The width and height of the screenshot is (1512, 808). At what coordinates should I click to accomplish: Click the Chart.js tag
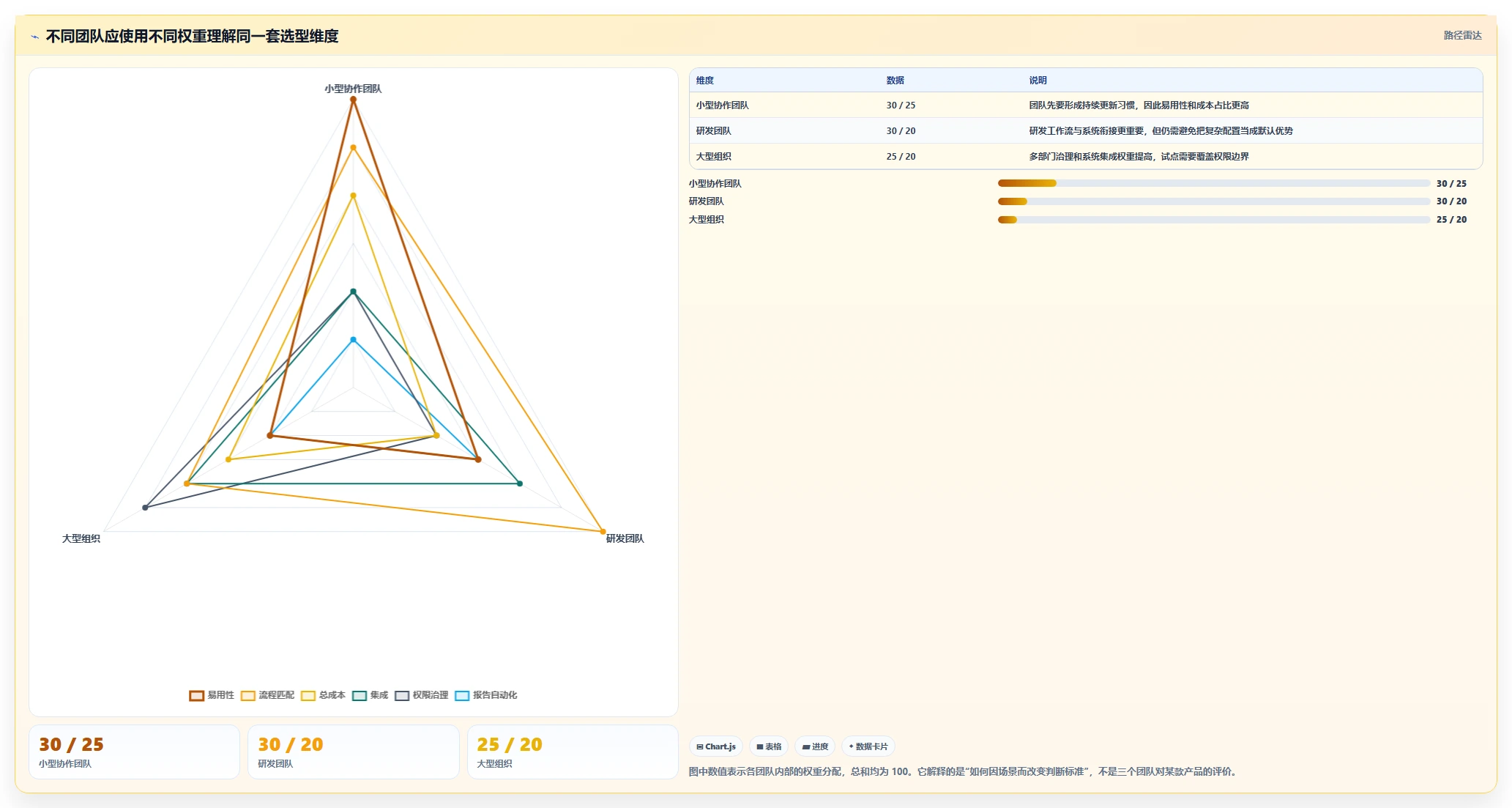click(716, 746)
